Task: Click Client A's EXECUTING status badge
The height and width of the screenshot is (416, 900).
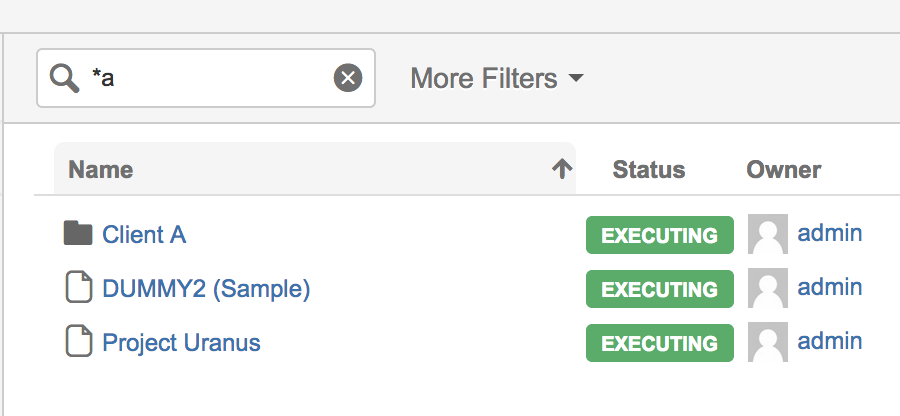Action: [659, 236]
